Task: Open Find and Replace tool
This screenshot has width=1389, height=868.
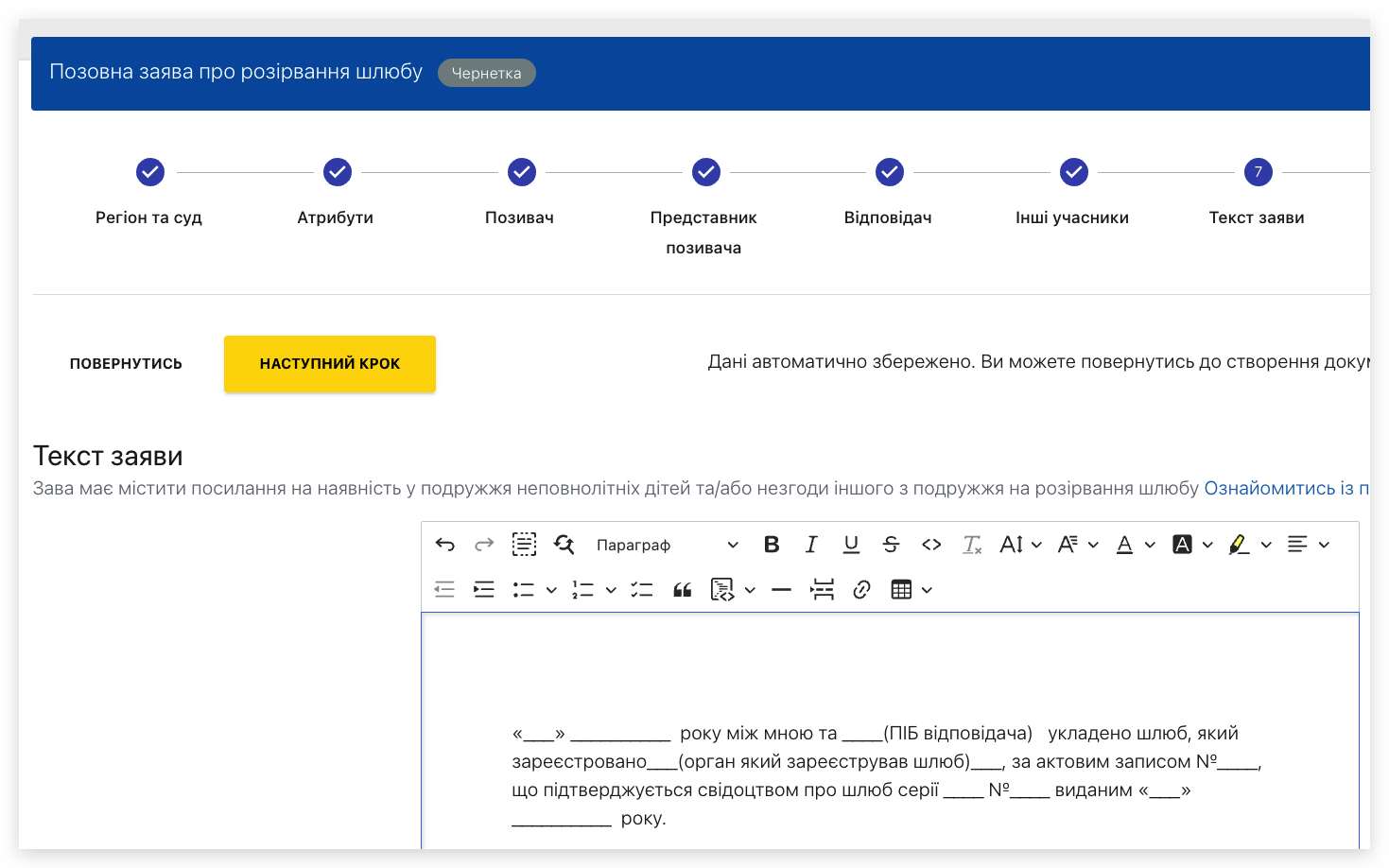Action: click(x=564, y=545)
